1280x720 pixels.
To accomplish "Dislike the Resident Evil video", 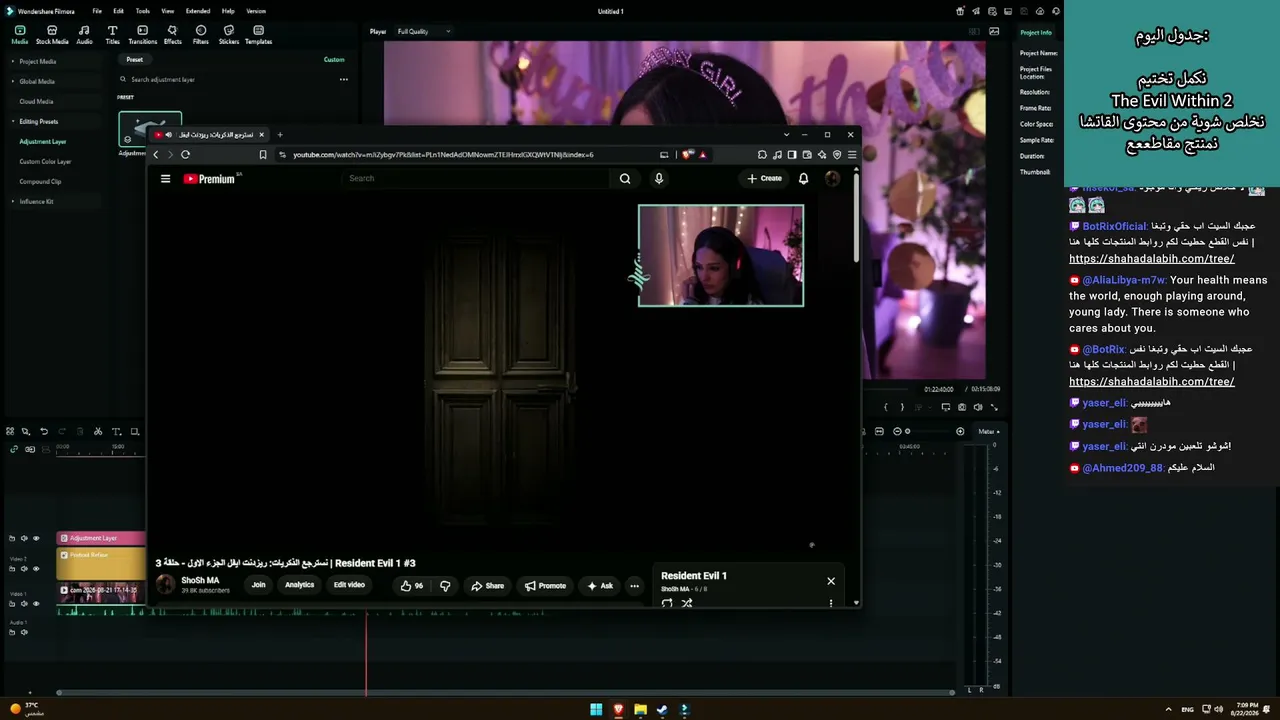I will [445, 585].
